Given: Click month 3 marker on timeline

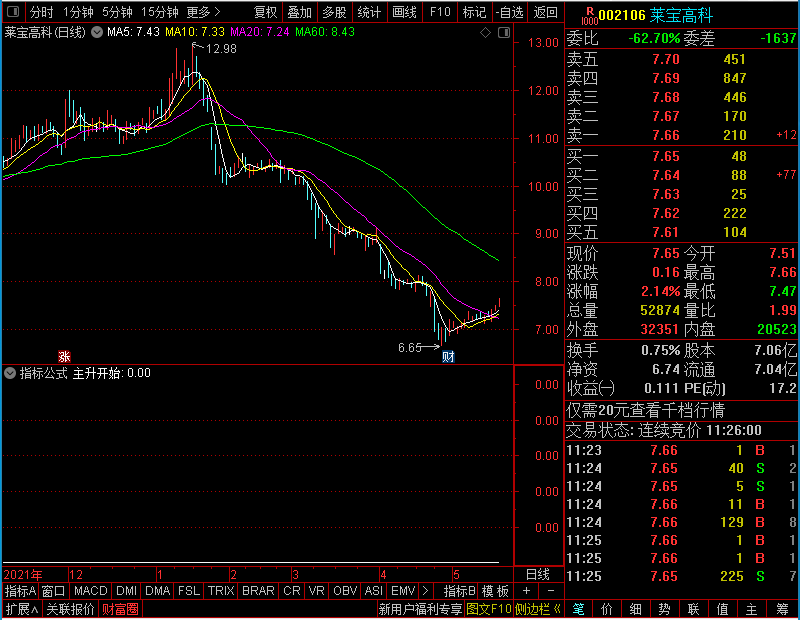Looking at the screenshot, I should [x=295, y=575].
